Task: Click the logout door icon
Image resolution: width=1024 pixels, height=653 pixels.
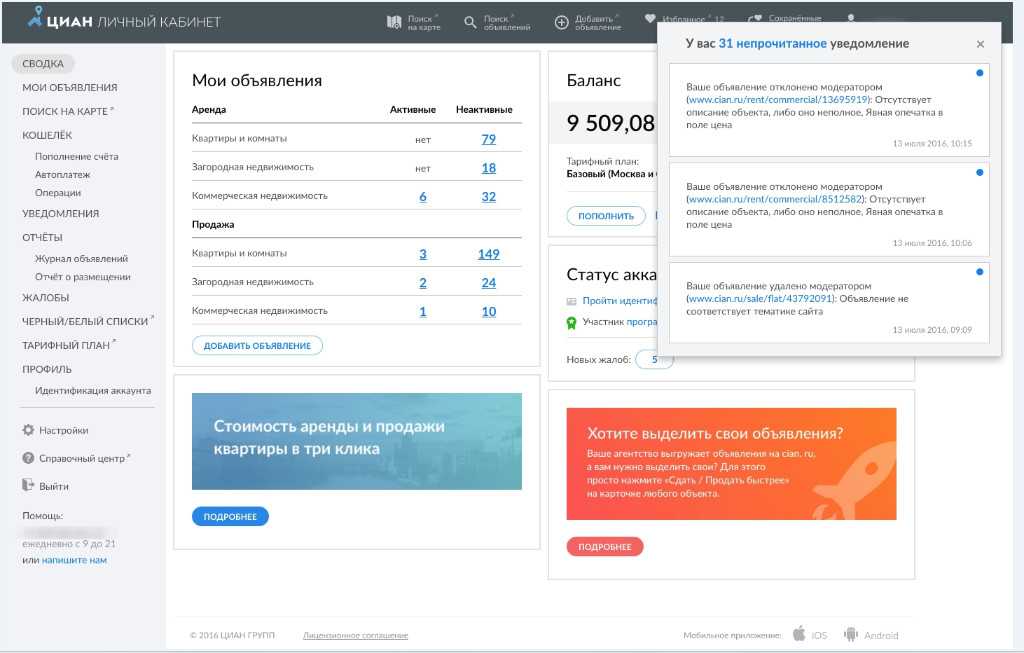Action: pos(28,486)
